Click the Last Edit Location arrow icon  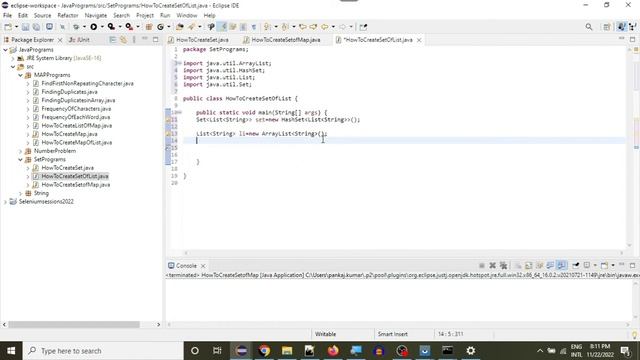click(x=302, y=27)
